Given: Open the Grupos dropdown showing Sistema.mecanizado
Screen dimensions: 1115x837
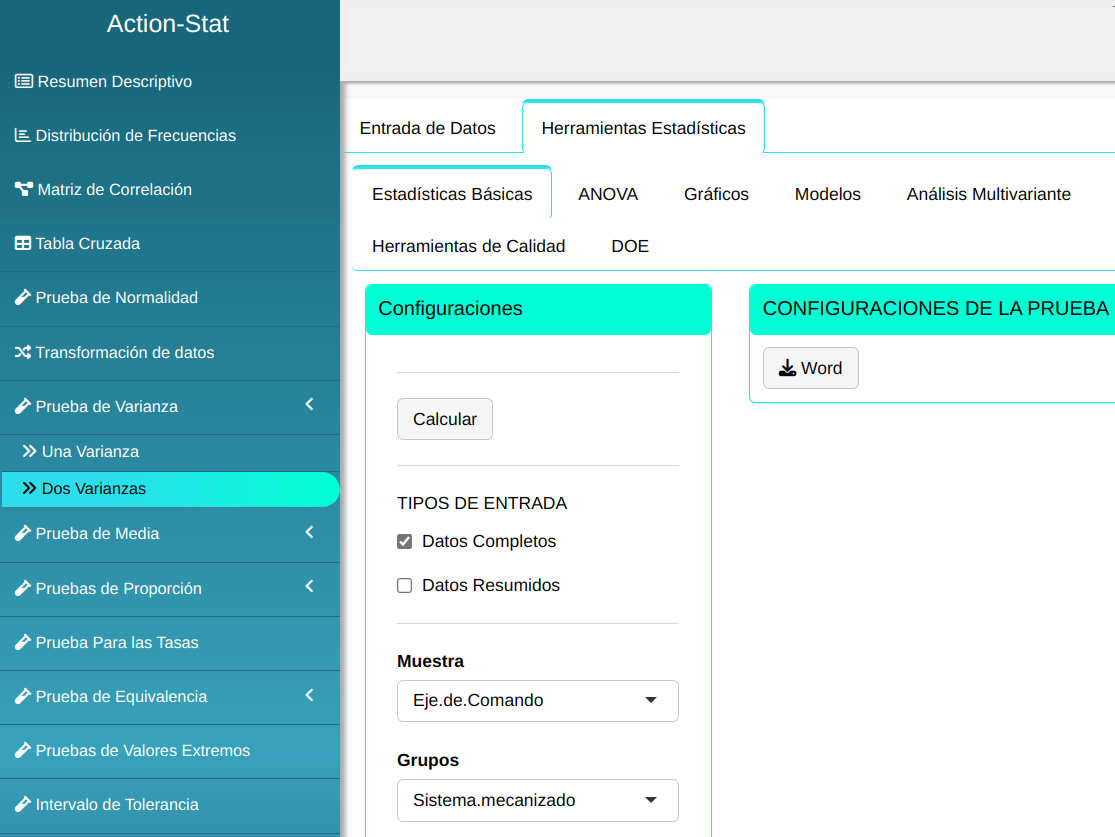Looking at the screenshot, I should [537, 800].
